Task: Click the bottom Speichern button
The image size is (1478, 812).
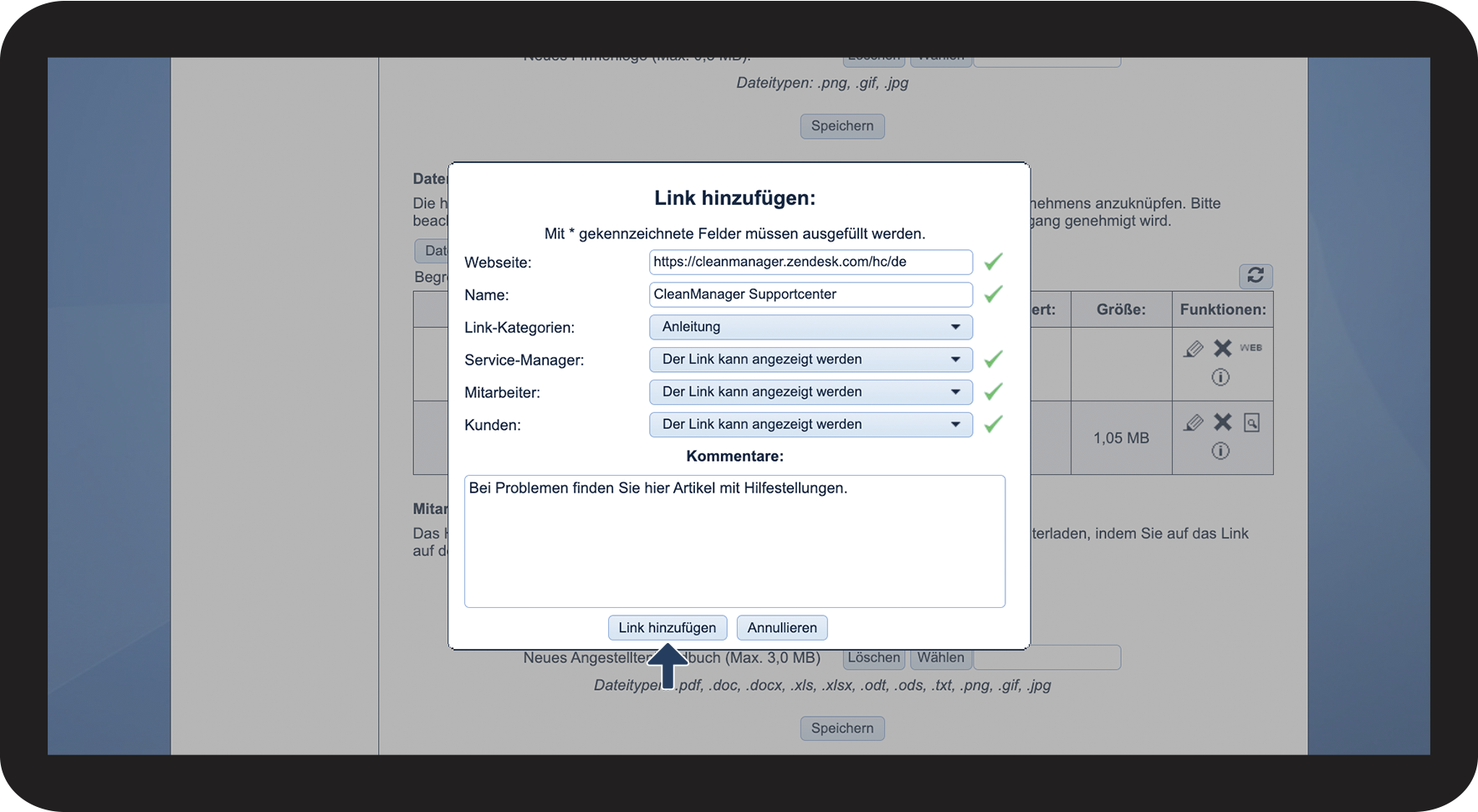Action: (841, 728)
